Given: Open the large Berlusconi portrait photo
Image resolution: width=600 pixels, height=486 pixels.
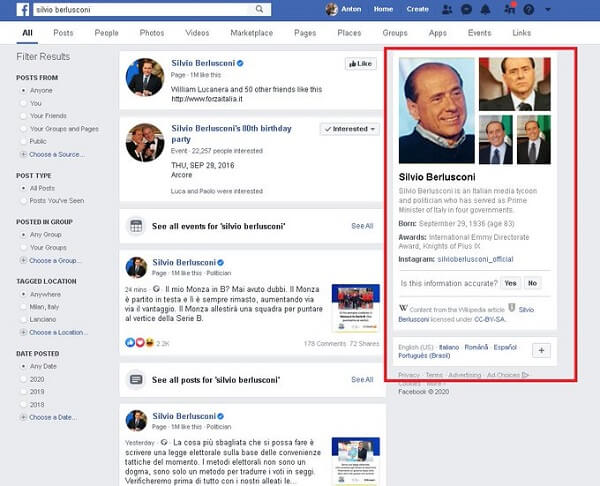Looking at the screenshot, I should (x=437, y=111).
